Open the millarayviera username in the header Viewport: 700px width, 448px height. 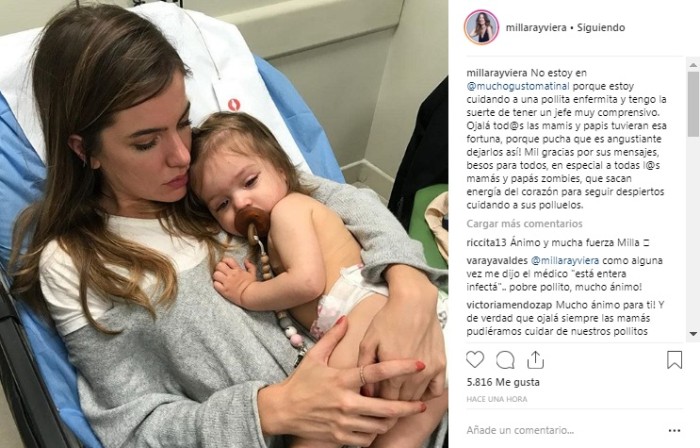pos(536,27)
